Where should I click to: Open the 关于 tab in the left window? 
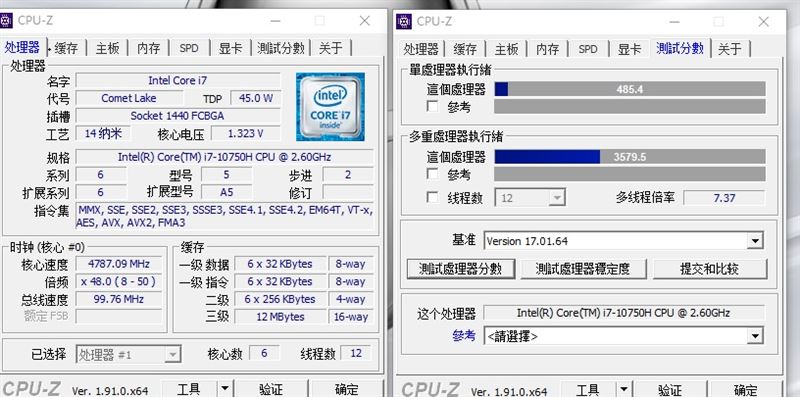pyautogui.click(x=331, y=48)
